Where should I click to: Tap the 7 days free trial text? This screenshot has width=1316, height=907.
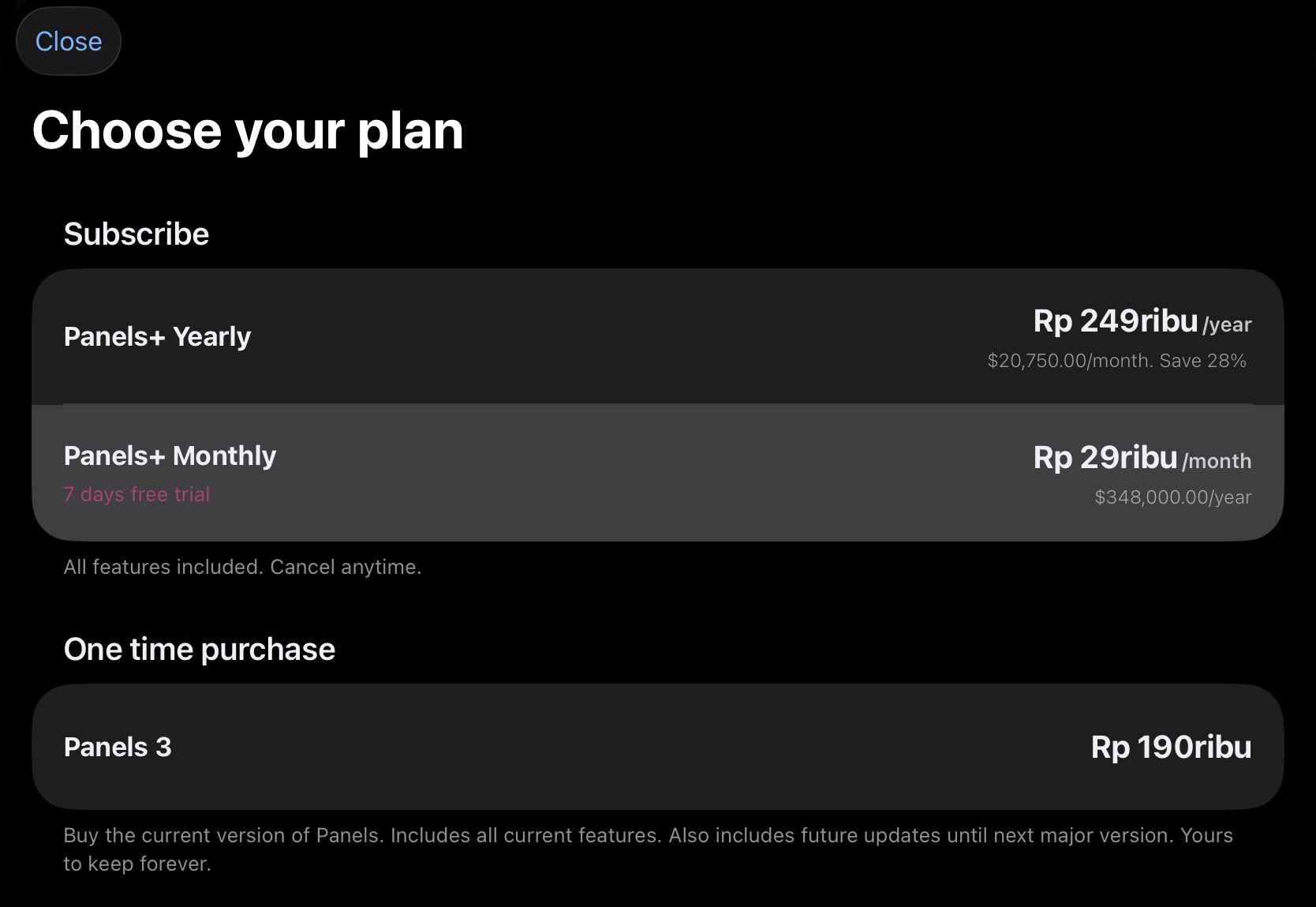(x=136, y=494)
